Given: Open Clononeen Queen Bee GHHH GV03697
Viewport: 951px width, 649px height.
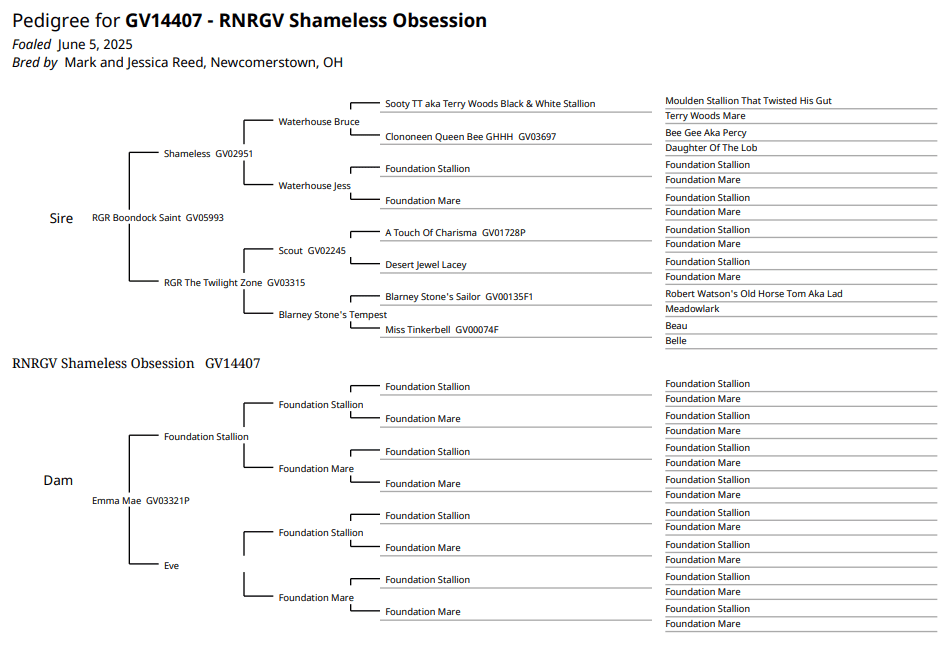Looking at the screenshot, I should click(470, 137).
